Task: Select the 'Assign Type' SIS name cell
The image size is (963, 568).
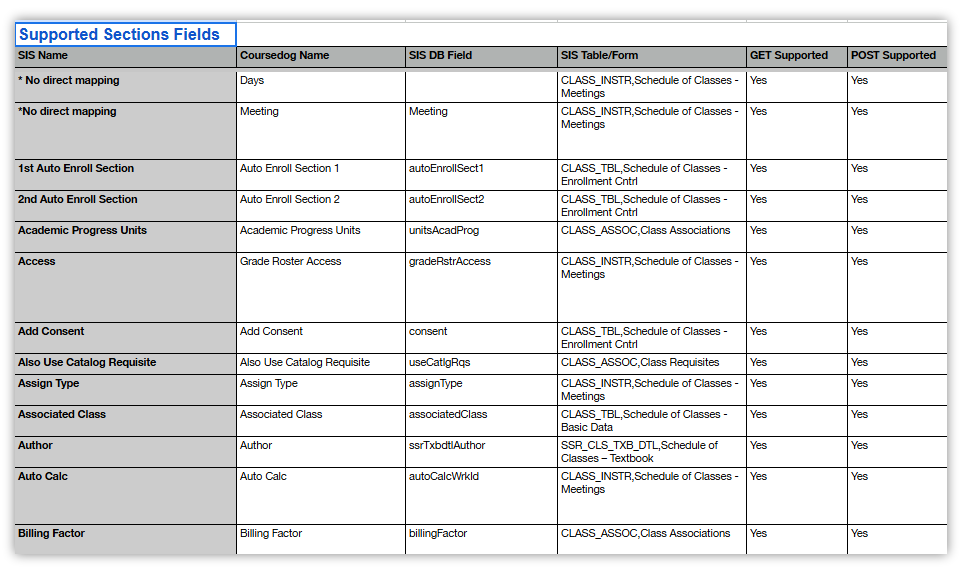Action: click(x=125, y=389)
